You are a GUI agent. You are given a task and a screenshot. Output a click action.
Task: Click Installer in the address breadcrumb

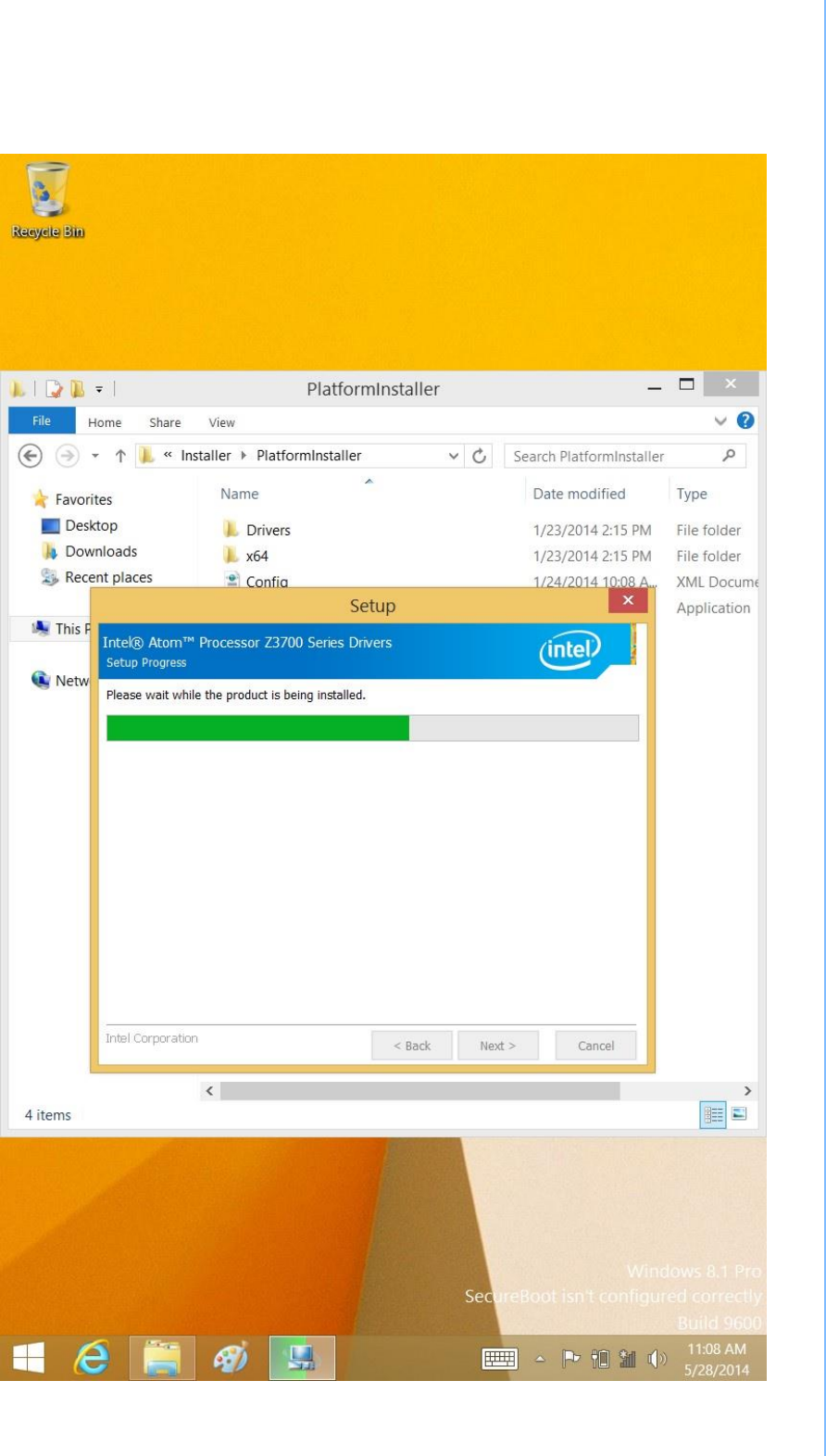[206, 456]
